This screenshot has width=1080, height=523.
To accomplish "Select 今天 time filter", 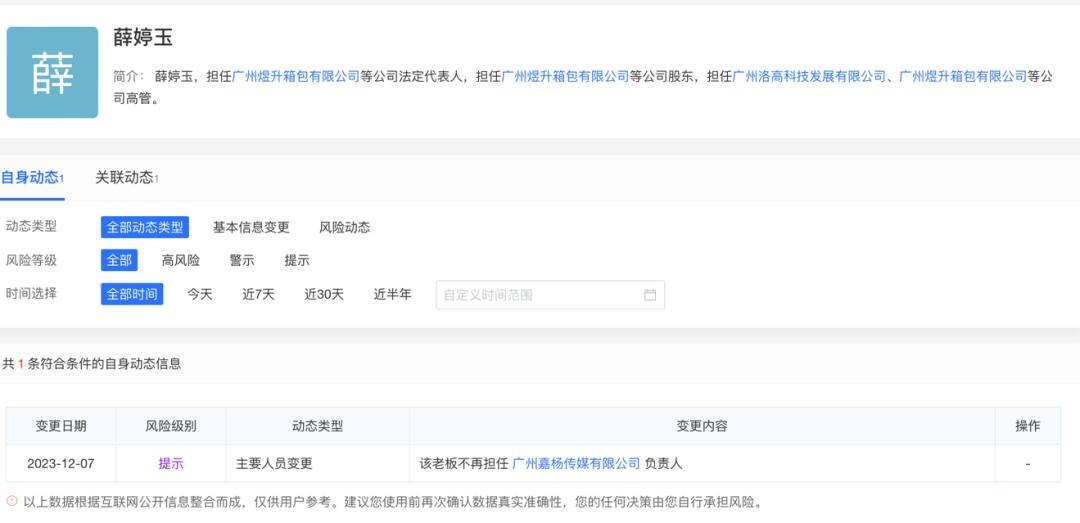I will [x=200, y=294].
